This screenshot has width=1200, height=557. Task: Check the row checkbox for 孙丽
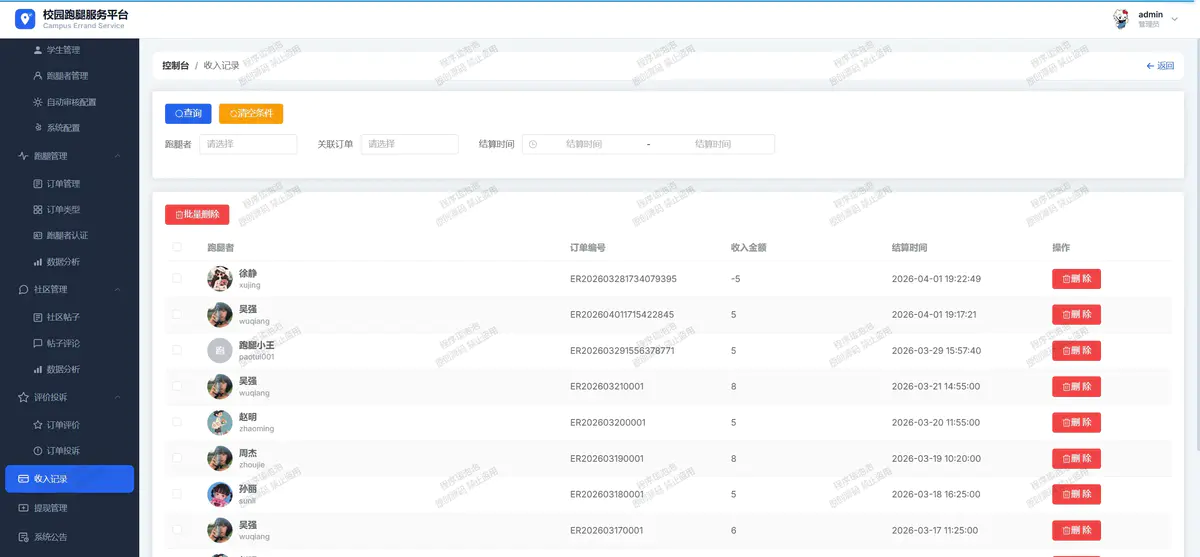177,494
